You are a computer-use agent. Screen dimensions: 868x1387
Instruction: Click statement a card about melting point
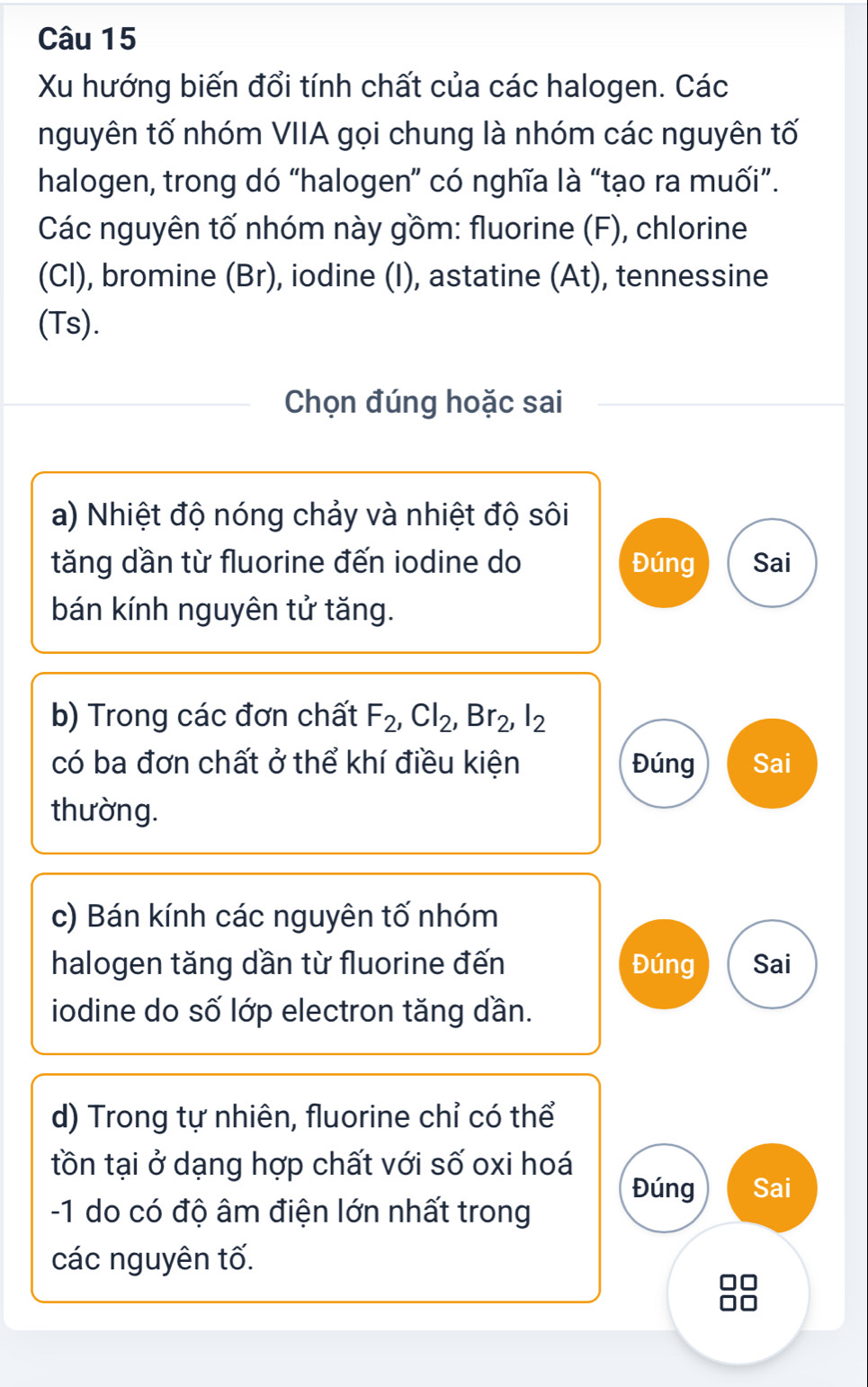click(x=315, y=562)
